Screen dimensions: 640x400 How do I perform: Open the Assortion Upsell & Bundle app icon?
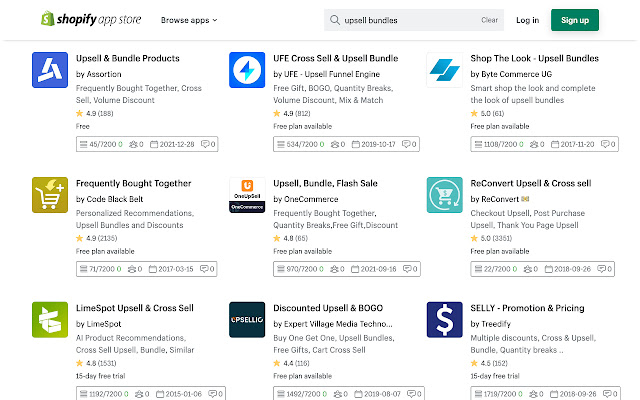[x=50, y=70]
